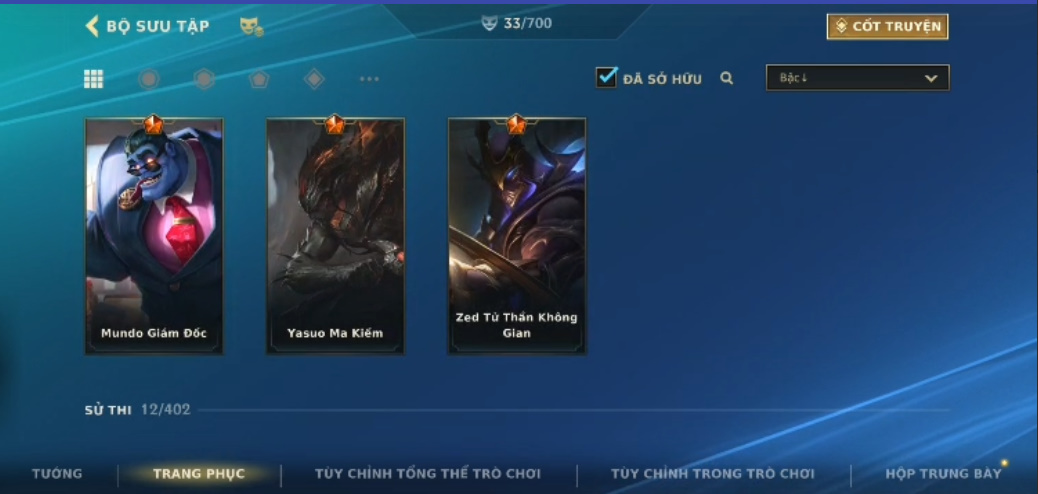Switch to the Tướng tab
Screen dimensions: 1038x494
coord(57,473)
